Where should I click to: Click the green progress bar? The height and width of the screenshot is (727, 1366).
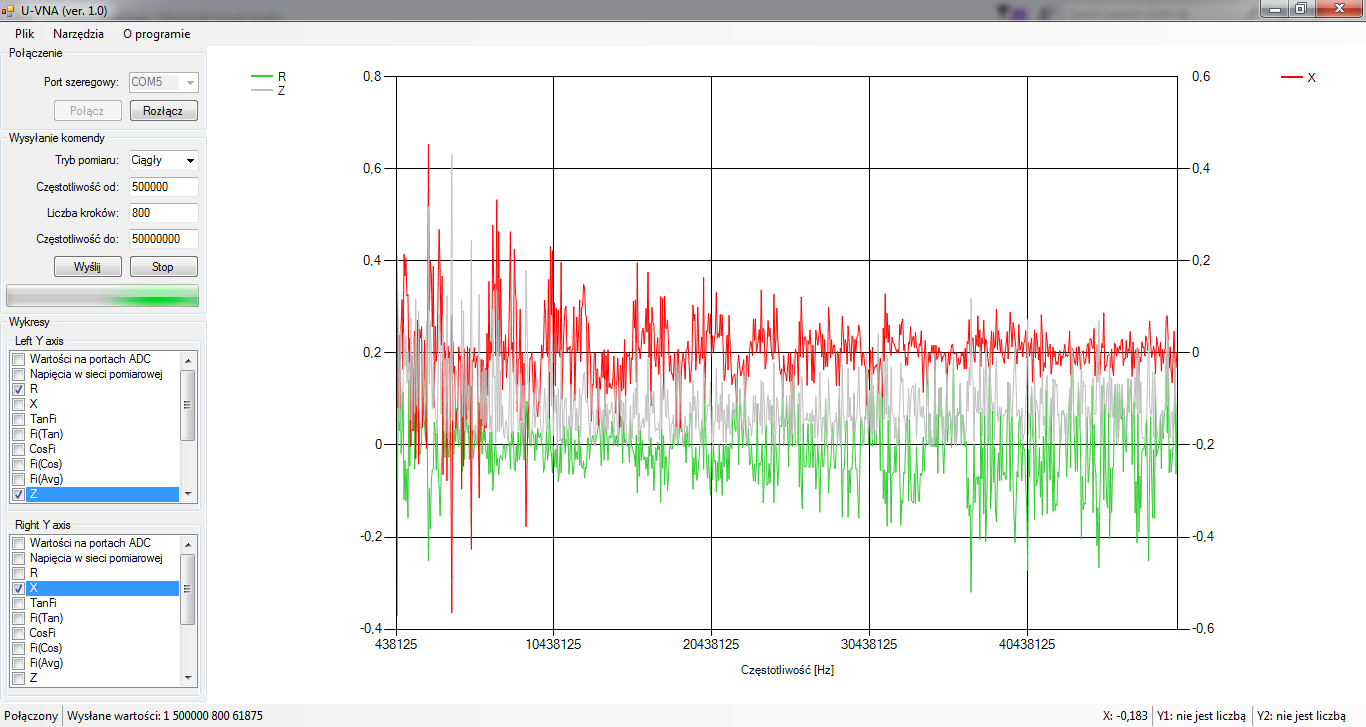point(102,295)
